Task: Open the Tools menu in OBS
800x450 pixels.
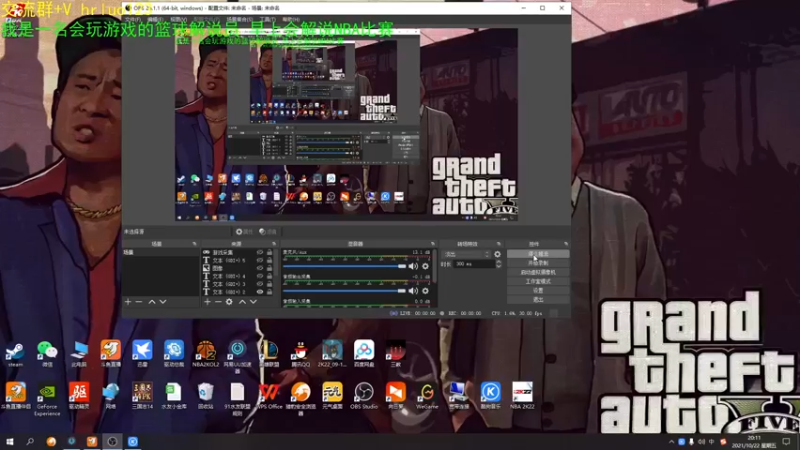Action: tap(267, 19)
